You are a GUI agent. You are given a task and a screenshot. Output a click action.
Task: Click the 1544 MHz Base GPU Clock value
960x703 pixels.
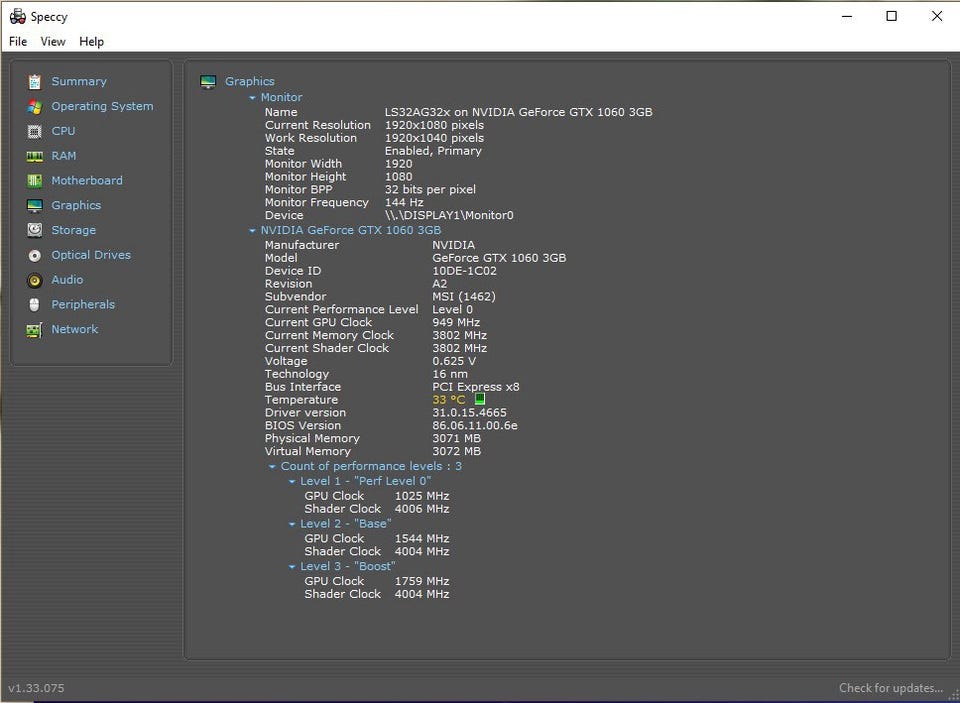tap(422, 538)
